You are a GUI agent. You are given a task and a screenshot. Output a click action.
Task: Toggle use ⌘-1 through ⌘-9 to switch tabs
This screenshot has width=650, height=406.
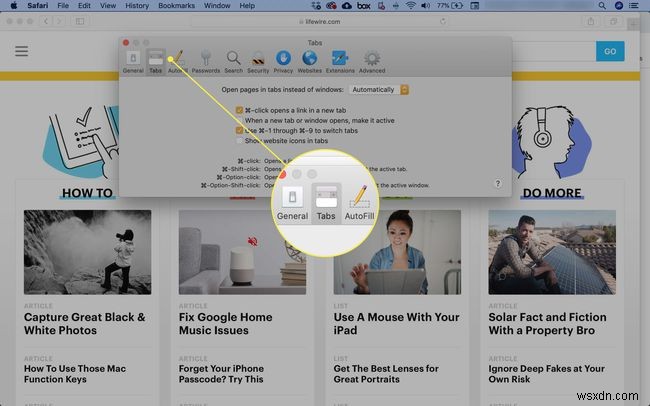coord(239,130)
